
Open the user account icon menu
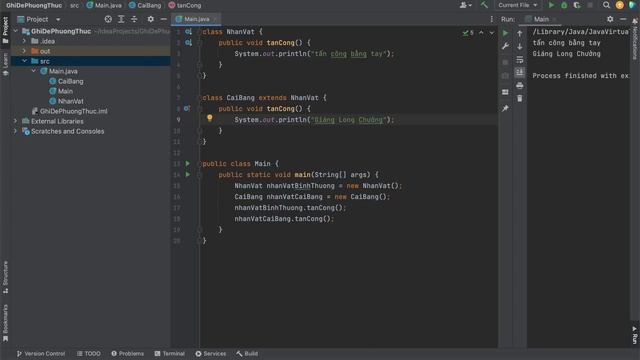[465, 5]
